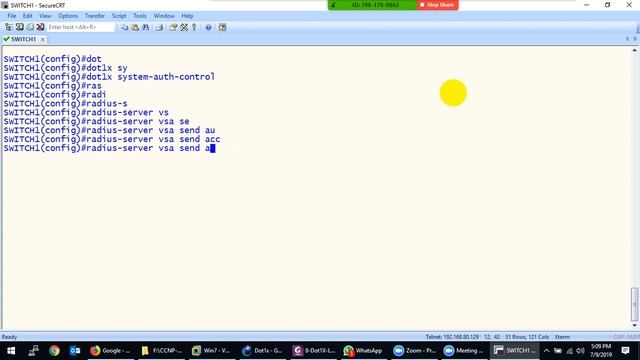Click the Quick Connect toolbar icon

(x=19, y=27)
